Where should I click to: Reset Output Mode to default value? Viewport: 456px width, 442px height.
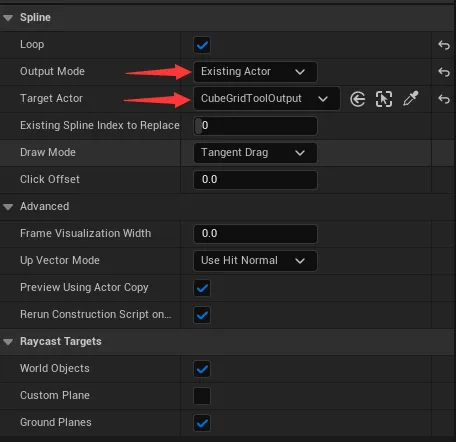(x=444, y=72)
